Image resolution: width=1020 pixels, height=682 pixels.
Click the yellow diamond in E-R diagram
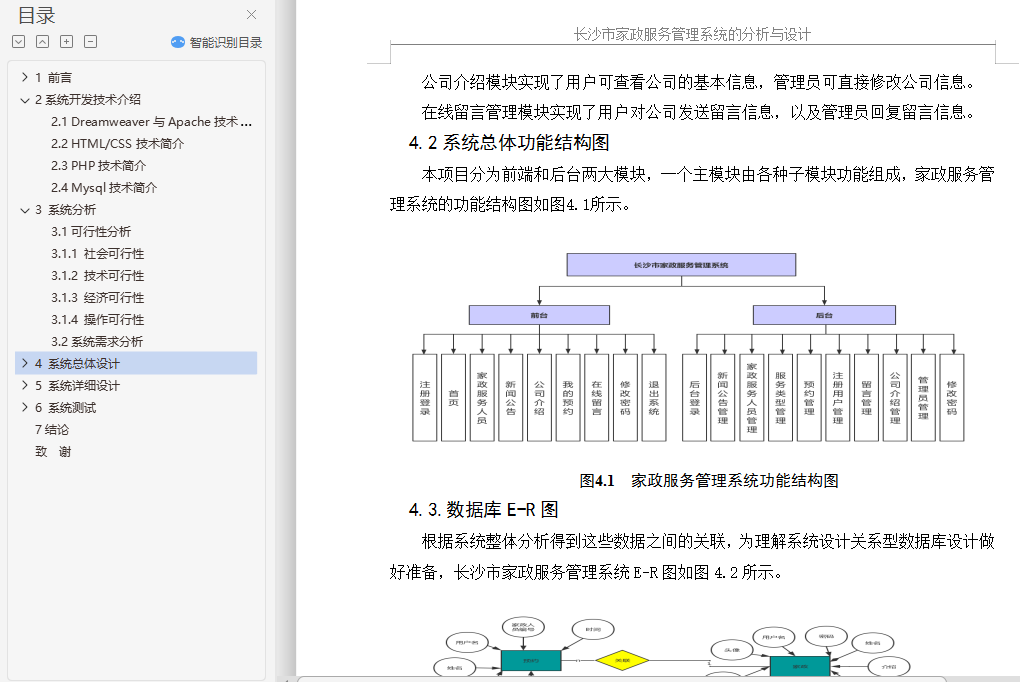(x=622, y=661)
